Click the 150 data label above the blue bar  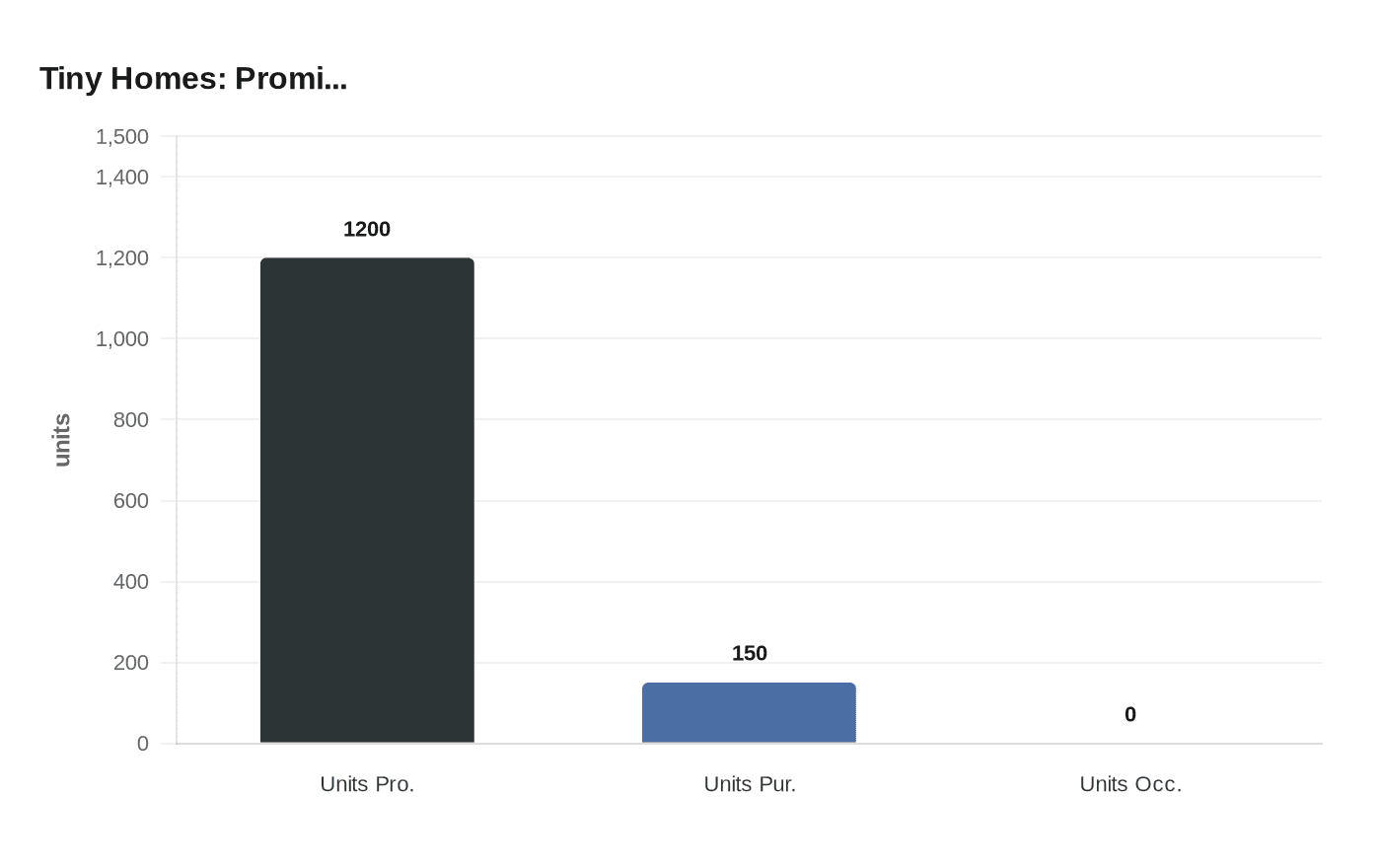coord(750,653)
